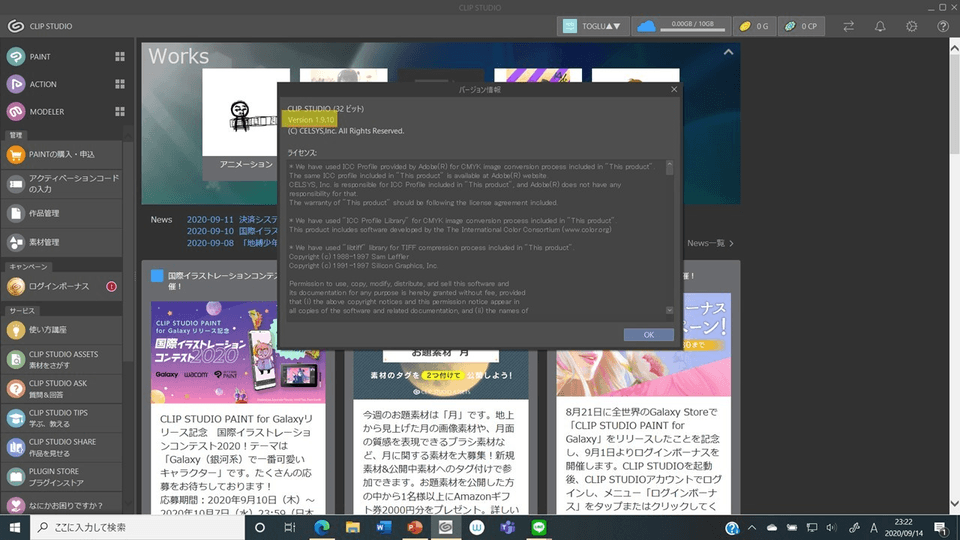This screenshot has width=960, height=540.
Task: Click Version 1.9.10 text
Action: [x=311, y=120]
